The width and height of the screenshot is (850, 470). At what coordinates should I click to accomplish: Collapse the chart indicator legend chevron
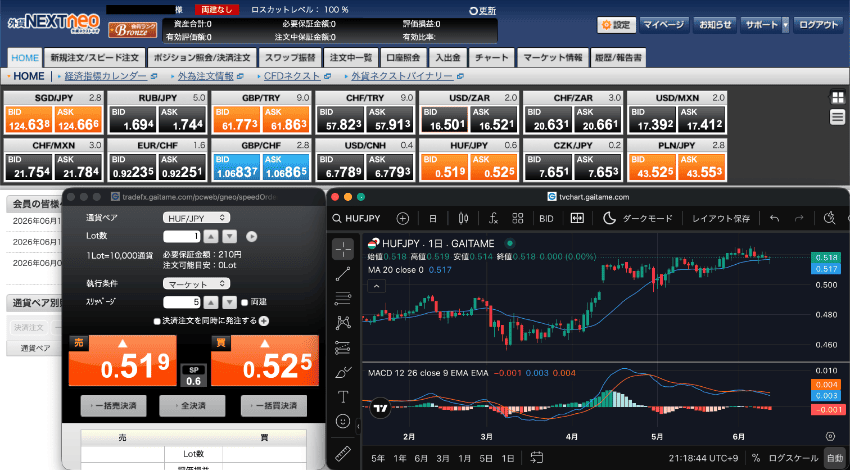coord(376,286)
